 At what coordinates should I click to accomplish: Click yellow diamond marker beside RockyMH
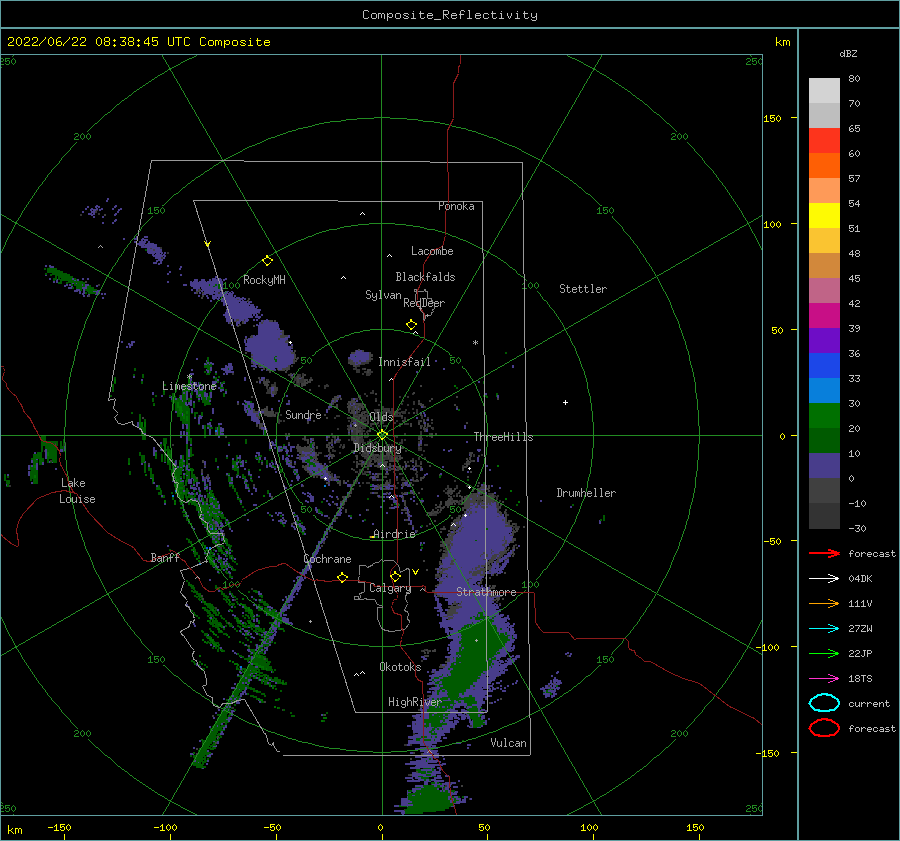[267, 261]
